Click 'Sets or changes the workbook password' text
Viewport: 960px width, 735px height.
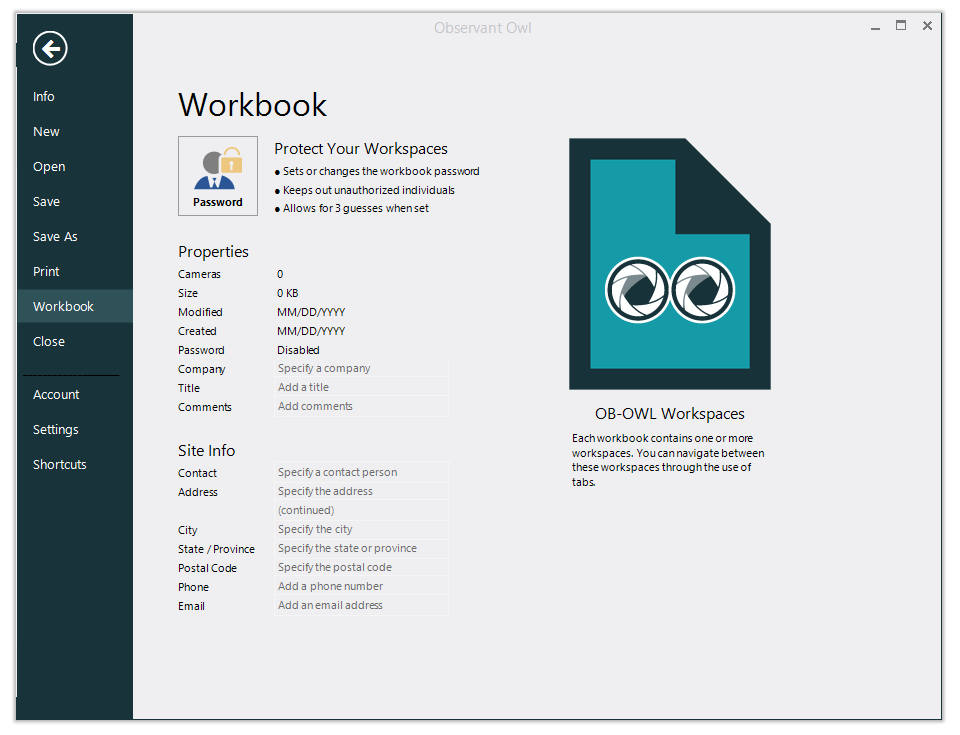(x=381, y=172)
